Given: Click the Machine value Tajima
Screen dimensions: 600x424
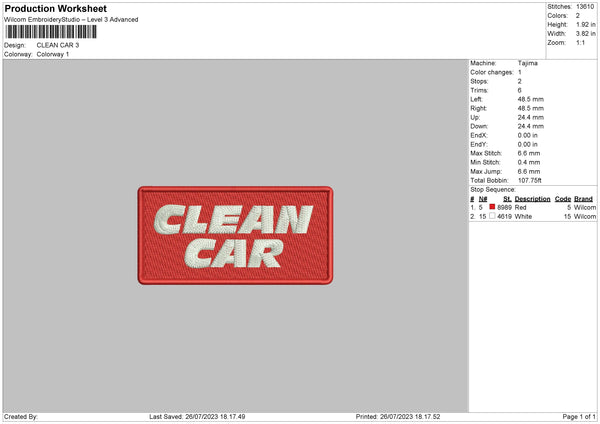Looking at the screenshot, I should click(x=528, y=63).
